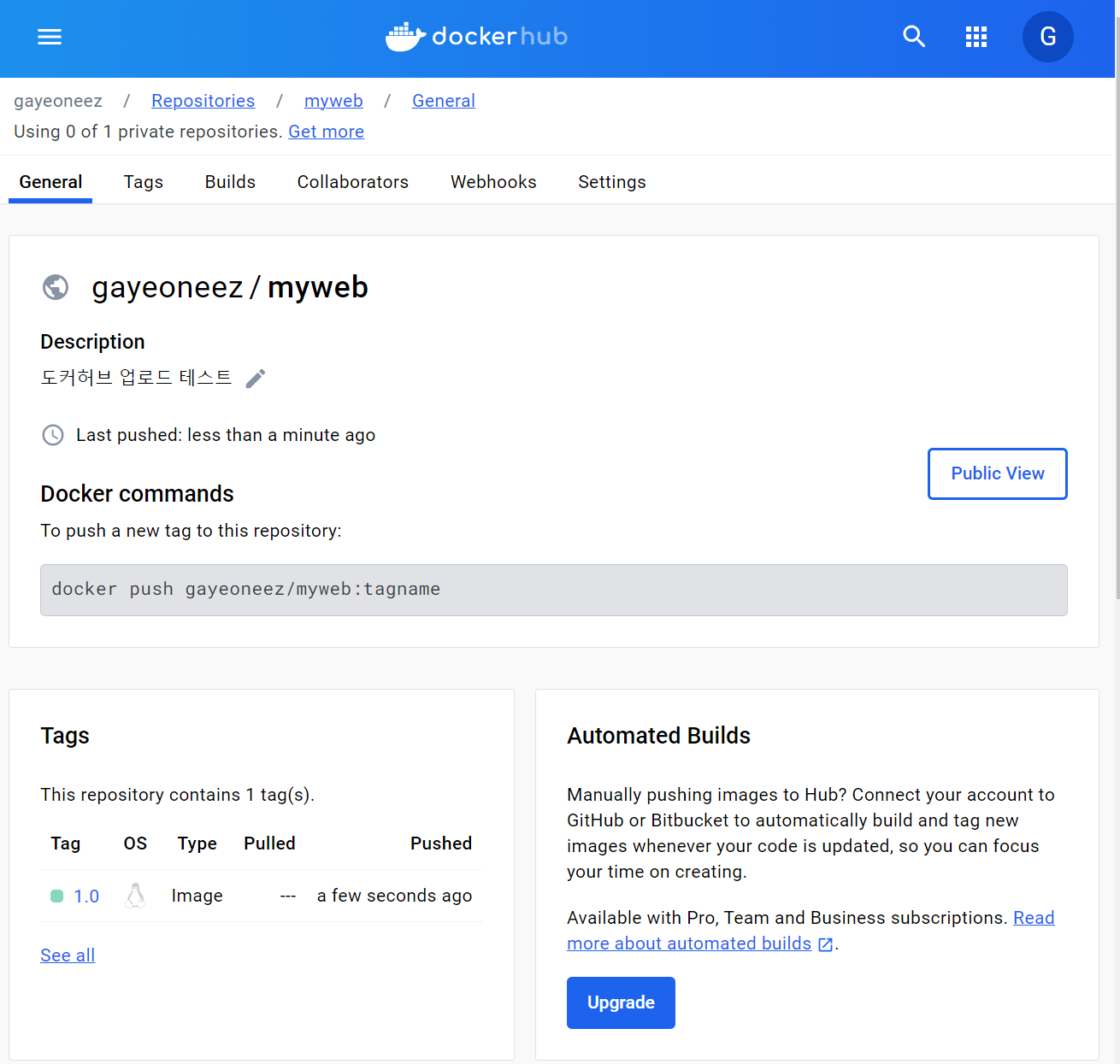Click the globe public repository icon
1120x1064 pixels.
[x=56, y=287]
